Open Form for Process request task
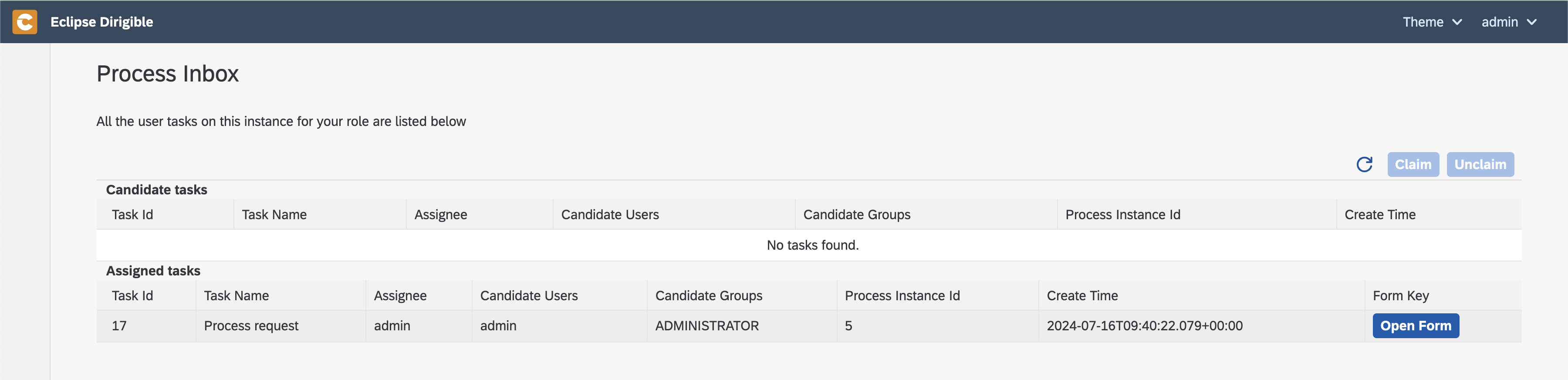The height and width of the screenshot is (380, 1568). pos(1415,326)
